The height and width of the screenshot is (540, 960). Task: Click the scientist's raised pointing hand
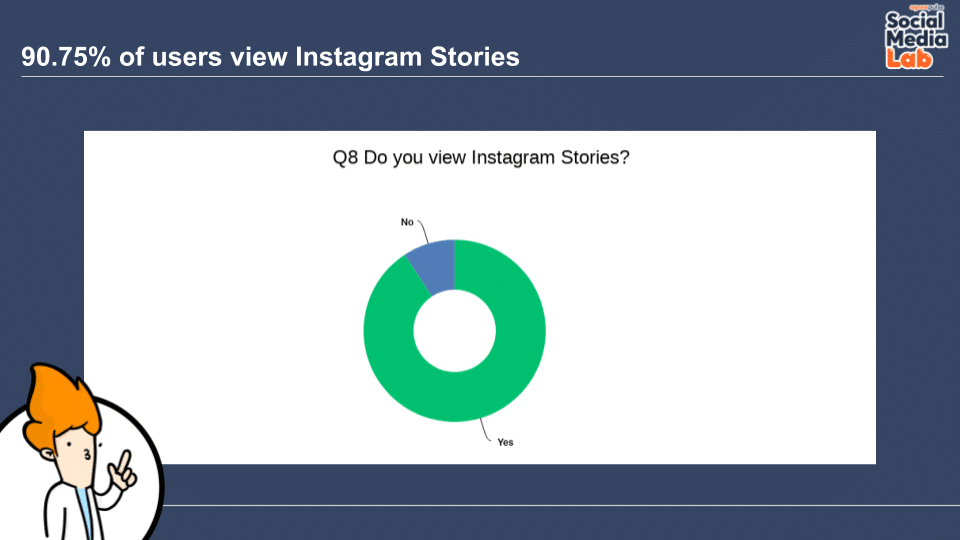tap(122, 471)
